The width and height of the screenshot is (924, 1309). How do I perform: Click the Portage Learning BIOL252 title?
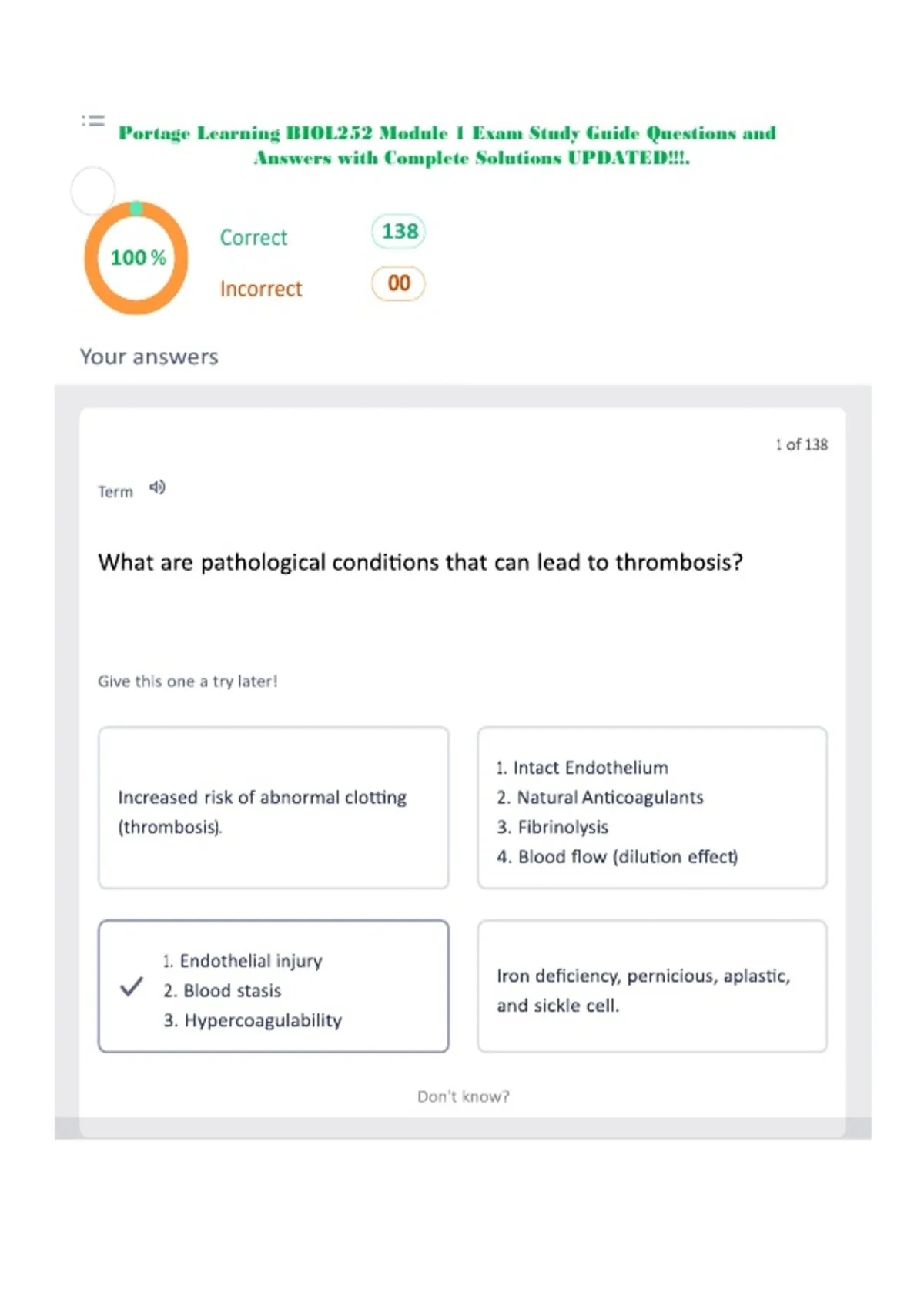[447, 145]
